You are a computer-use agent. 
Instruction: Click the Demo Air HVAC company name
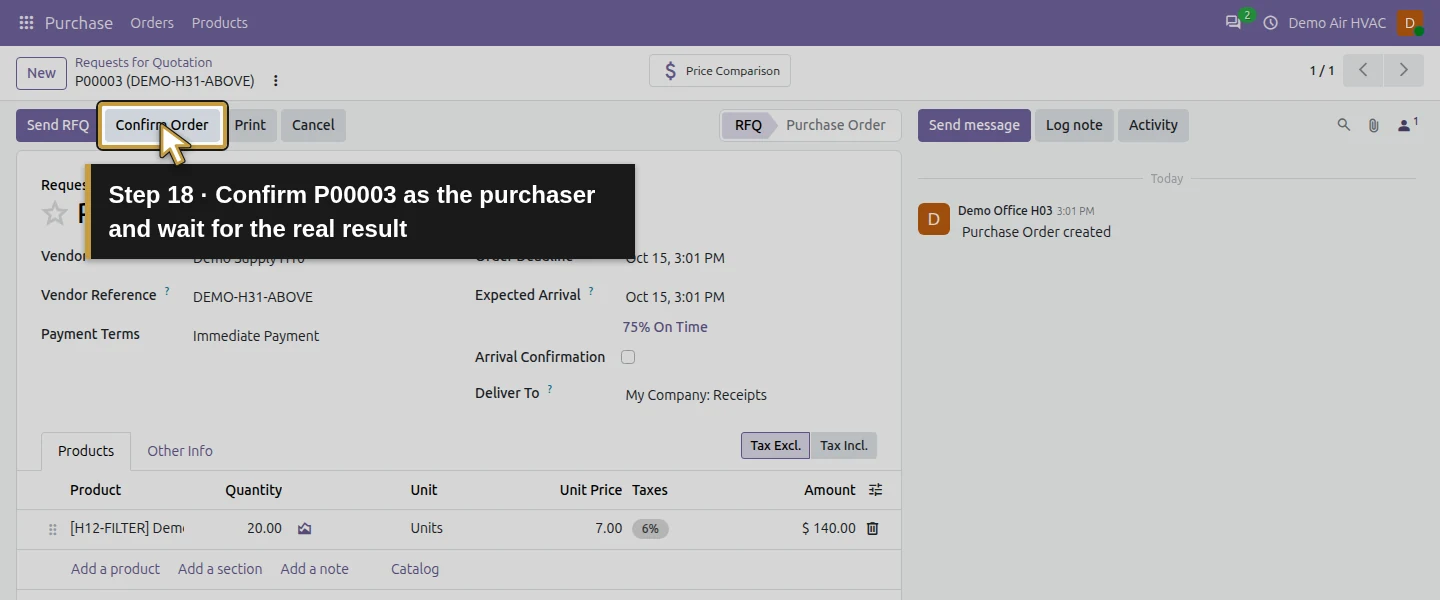tap(1337, 22)
